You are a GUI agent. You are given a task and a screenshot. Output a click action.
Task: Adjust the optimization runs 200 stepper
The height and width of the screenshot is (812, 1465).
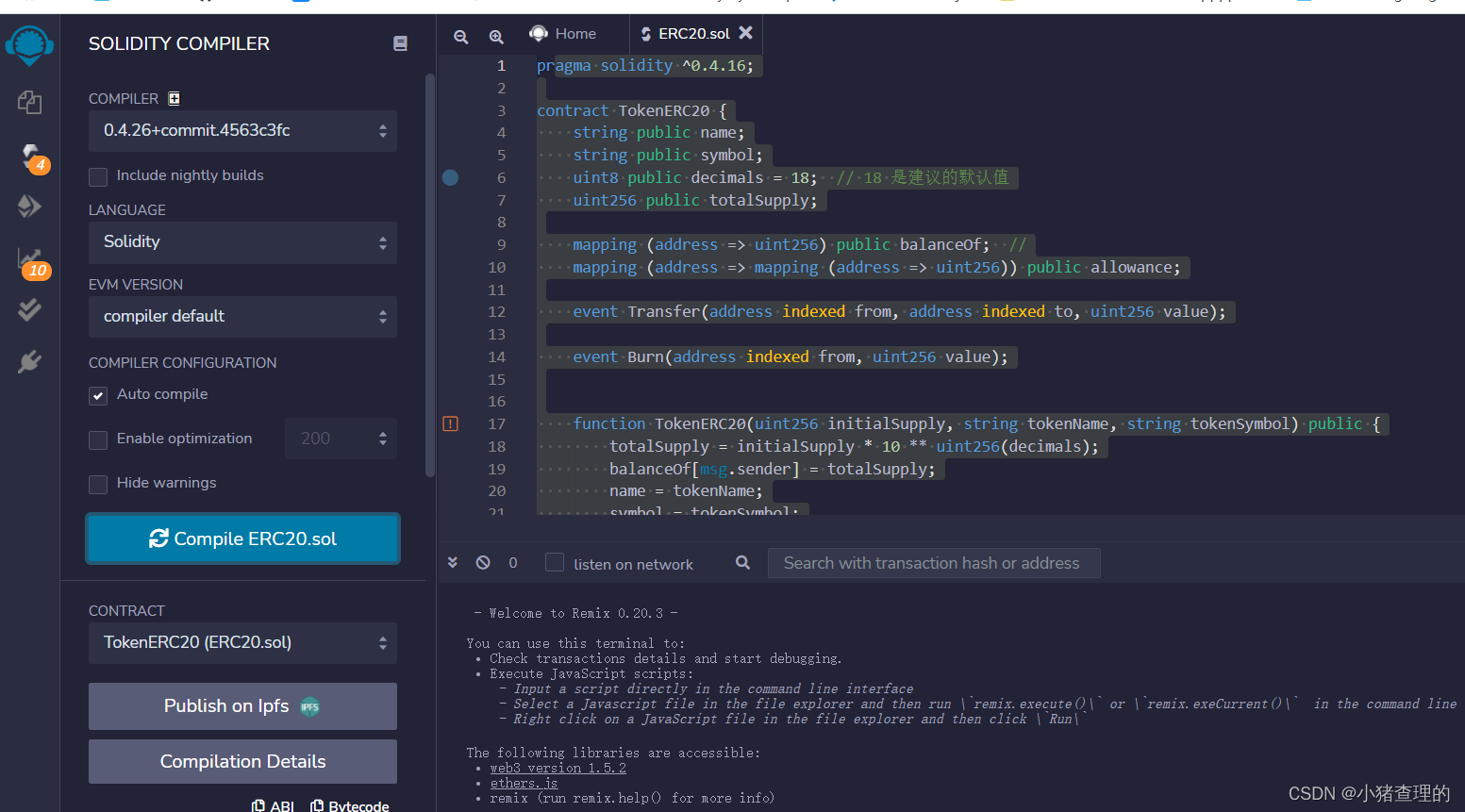[341, 439]
